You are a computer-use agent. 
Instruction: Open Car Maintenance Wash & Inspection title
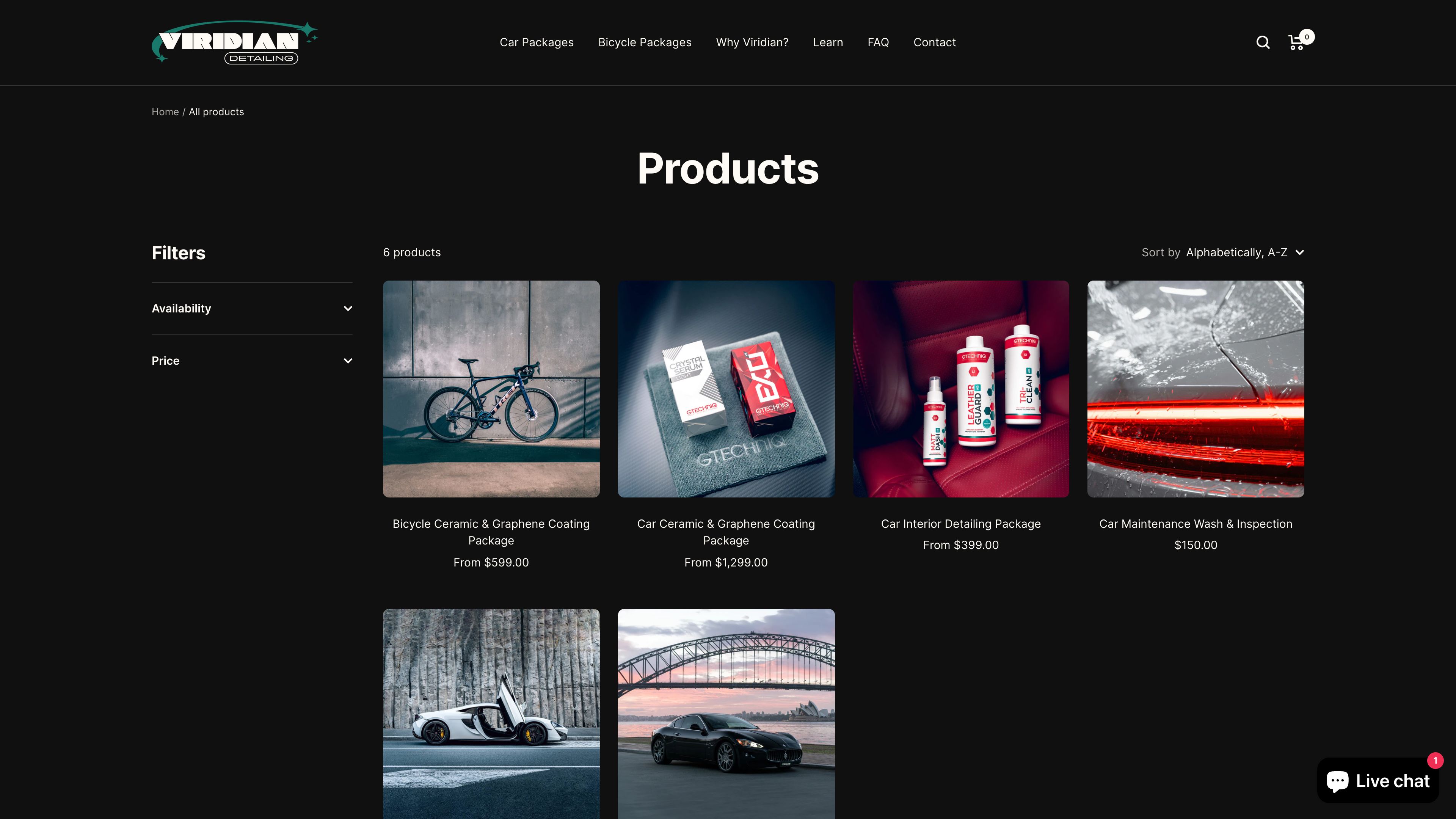1196,524
